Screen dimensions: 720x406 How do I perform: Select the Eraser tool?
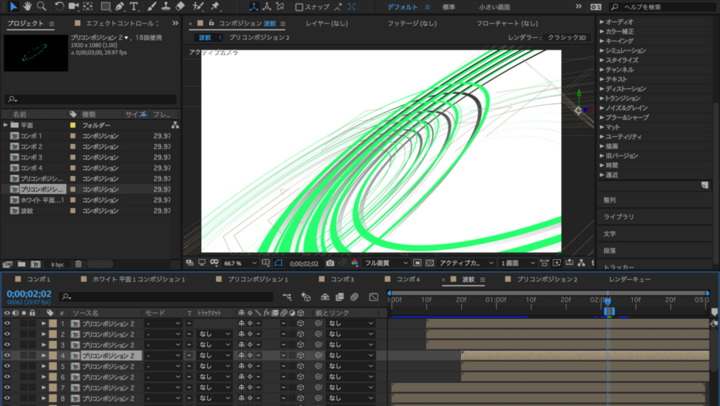point(180,6)
